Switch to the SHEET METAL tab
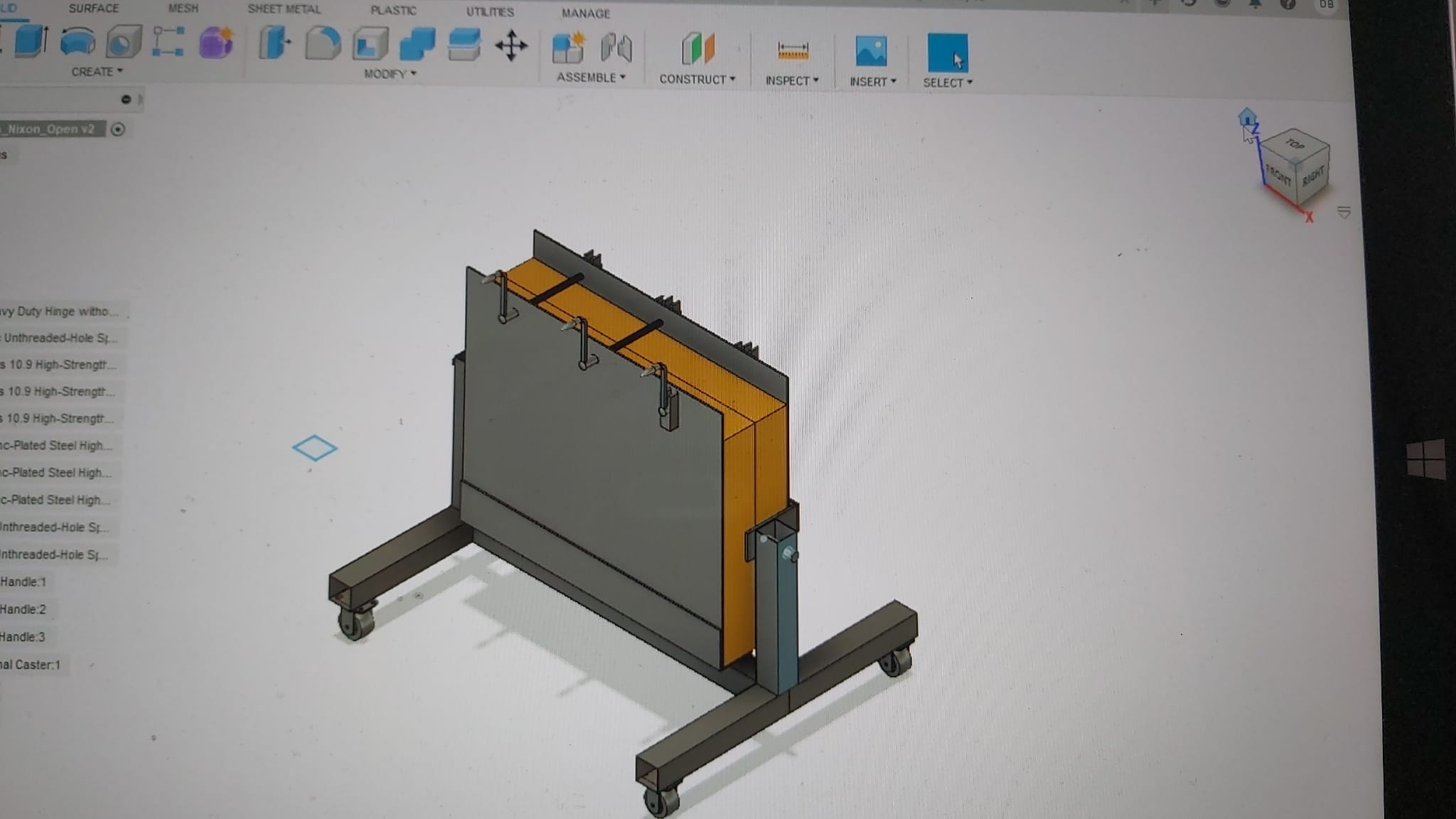Viewport: 1456px width, 819px height. click(x=284, y=9)
